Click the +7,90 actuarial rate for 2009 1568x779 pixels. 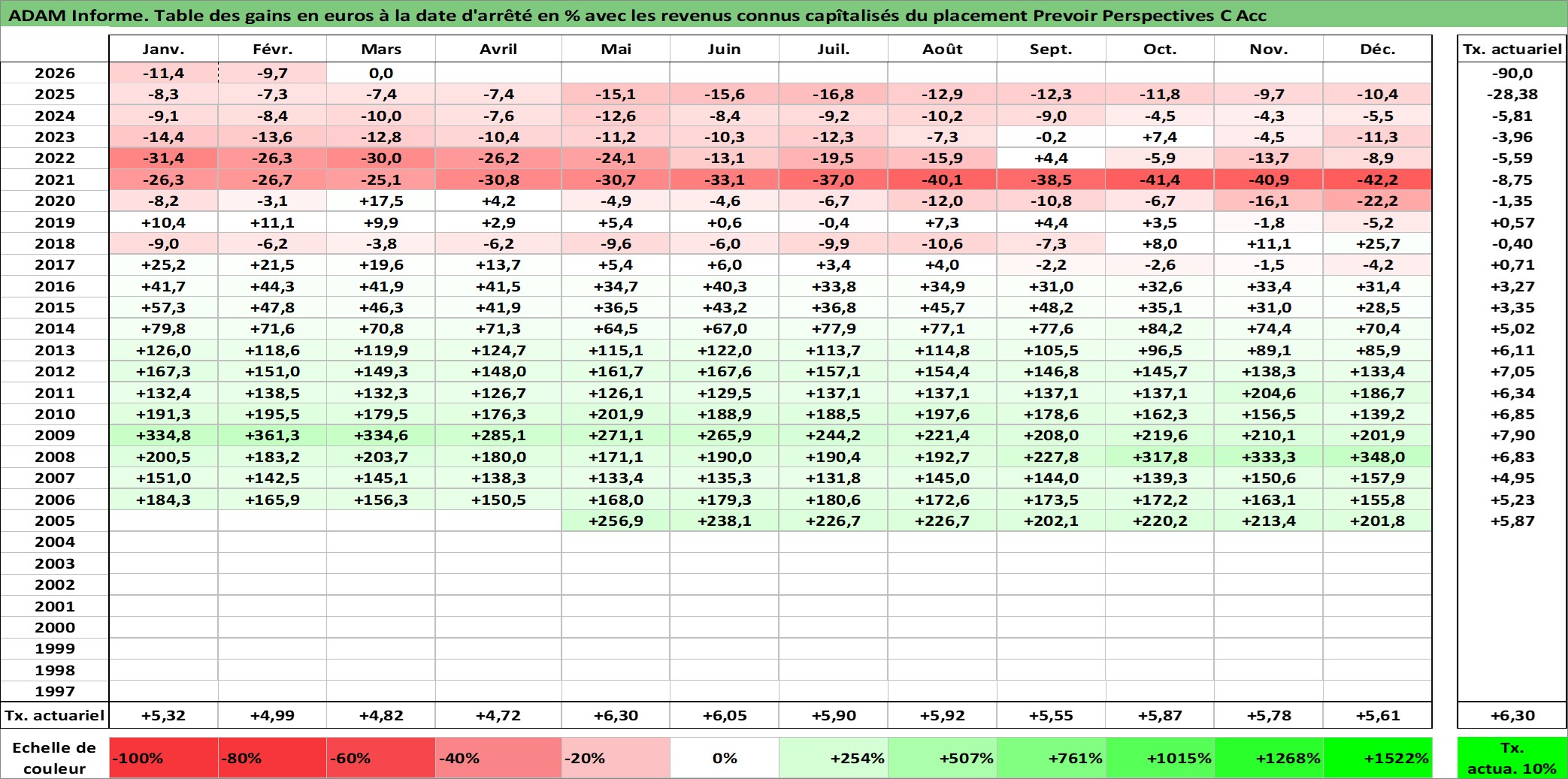[1512, 435]
